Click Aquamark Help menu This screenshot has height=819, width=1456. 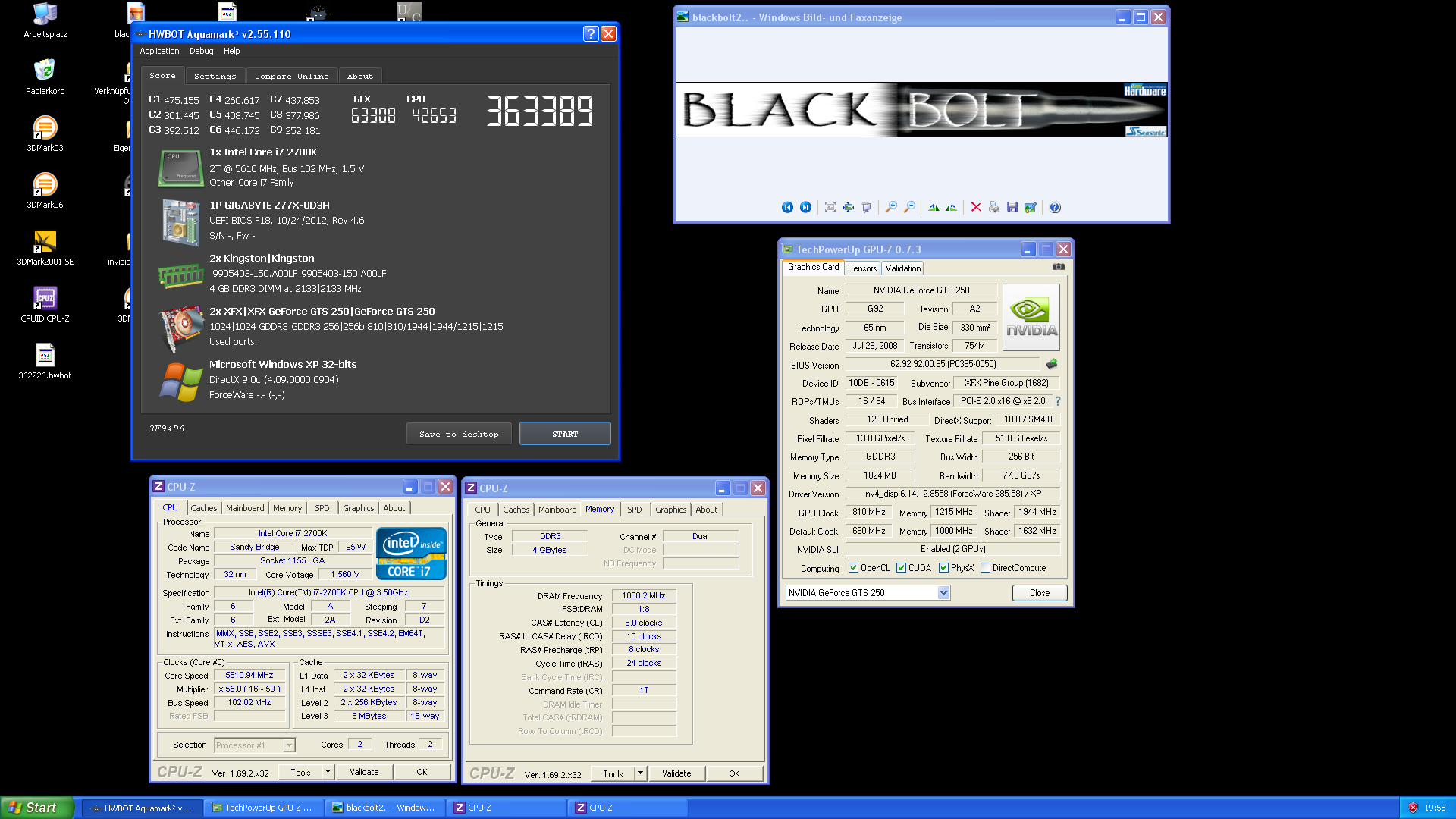coord(231,51)
